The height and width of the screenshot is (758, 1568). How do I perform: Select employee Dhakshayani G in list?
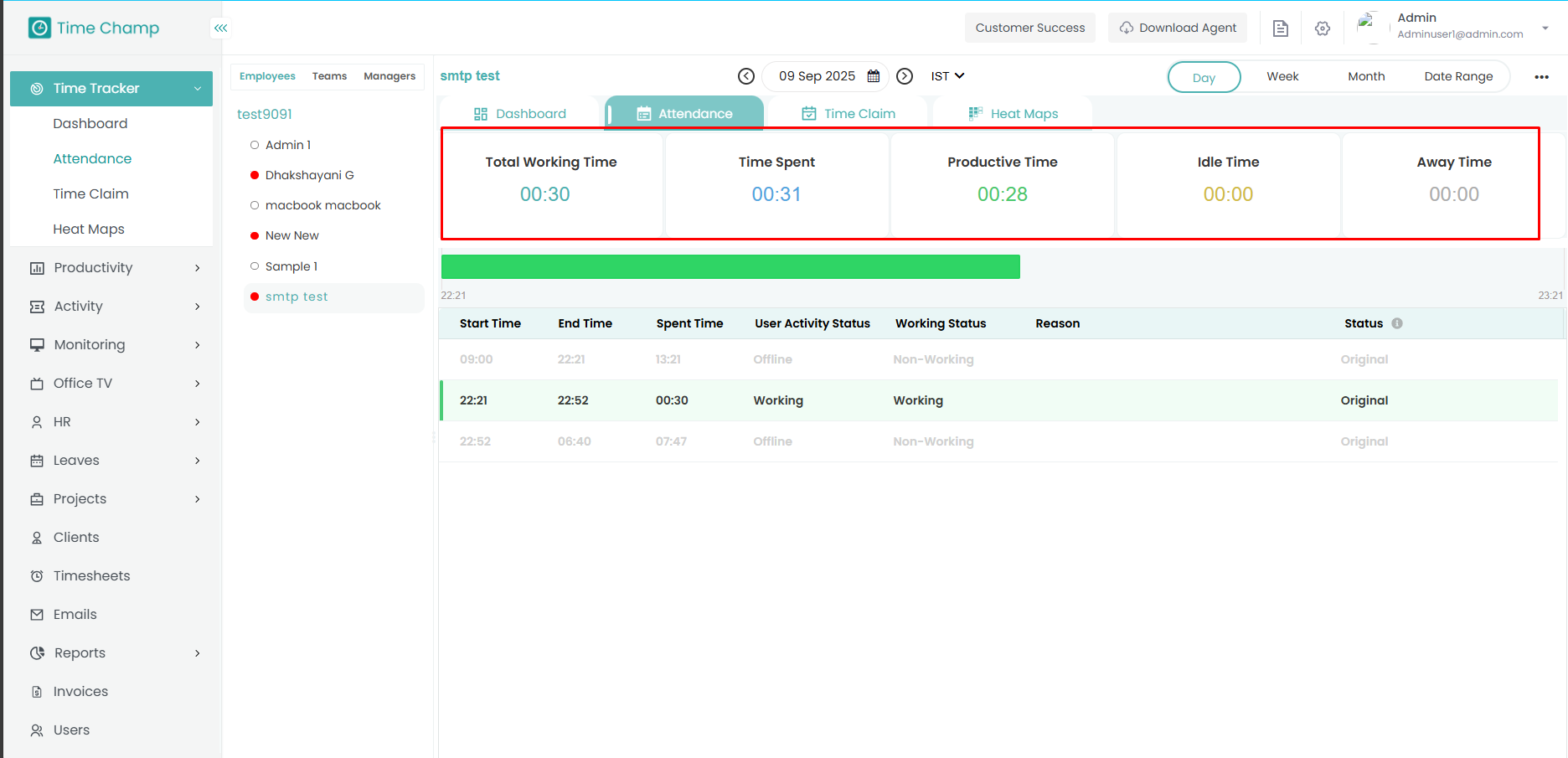[309, 175]
